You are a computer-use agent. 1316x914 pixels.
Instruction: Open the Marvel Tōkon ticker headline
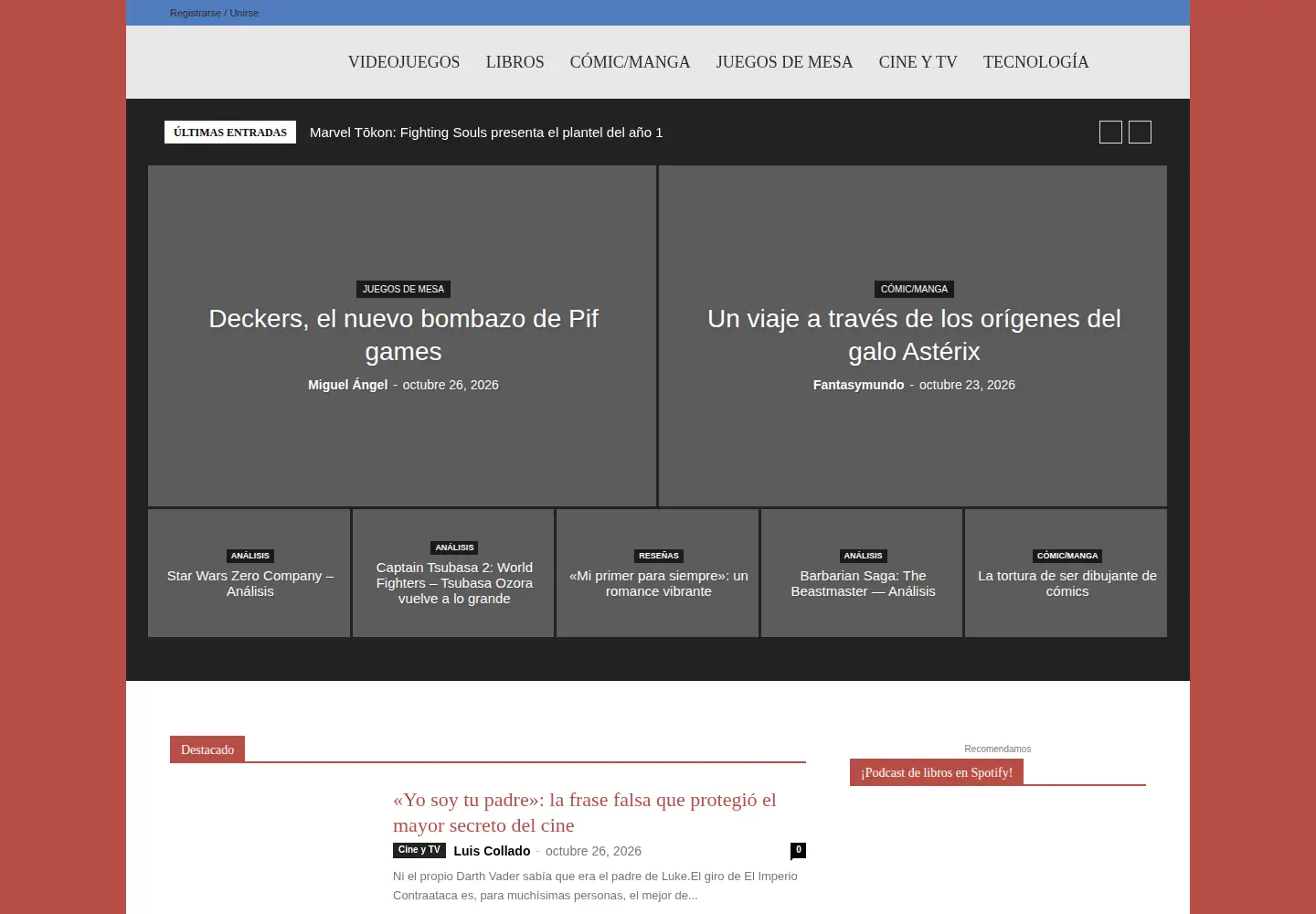(x=486, y=133)
